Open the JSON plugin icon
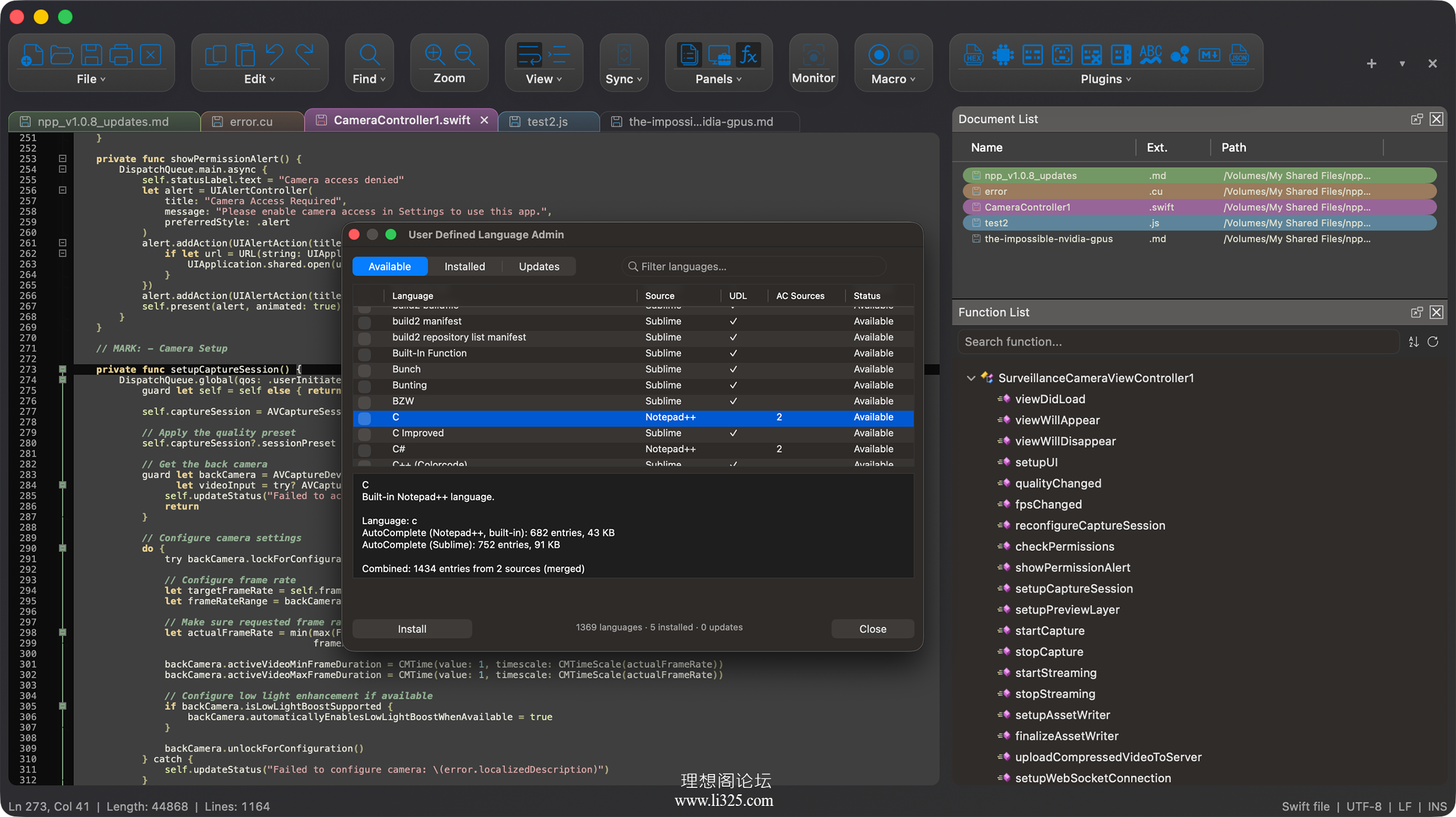Image resolution: width=1456 pixels, height=817 pixels. pyautogui.click(x=1239, y=55)
